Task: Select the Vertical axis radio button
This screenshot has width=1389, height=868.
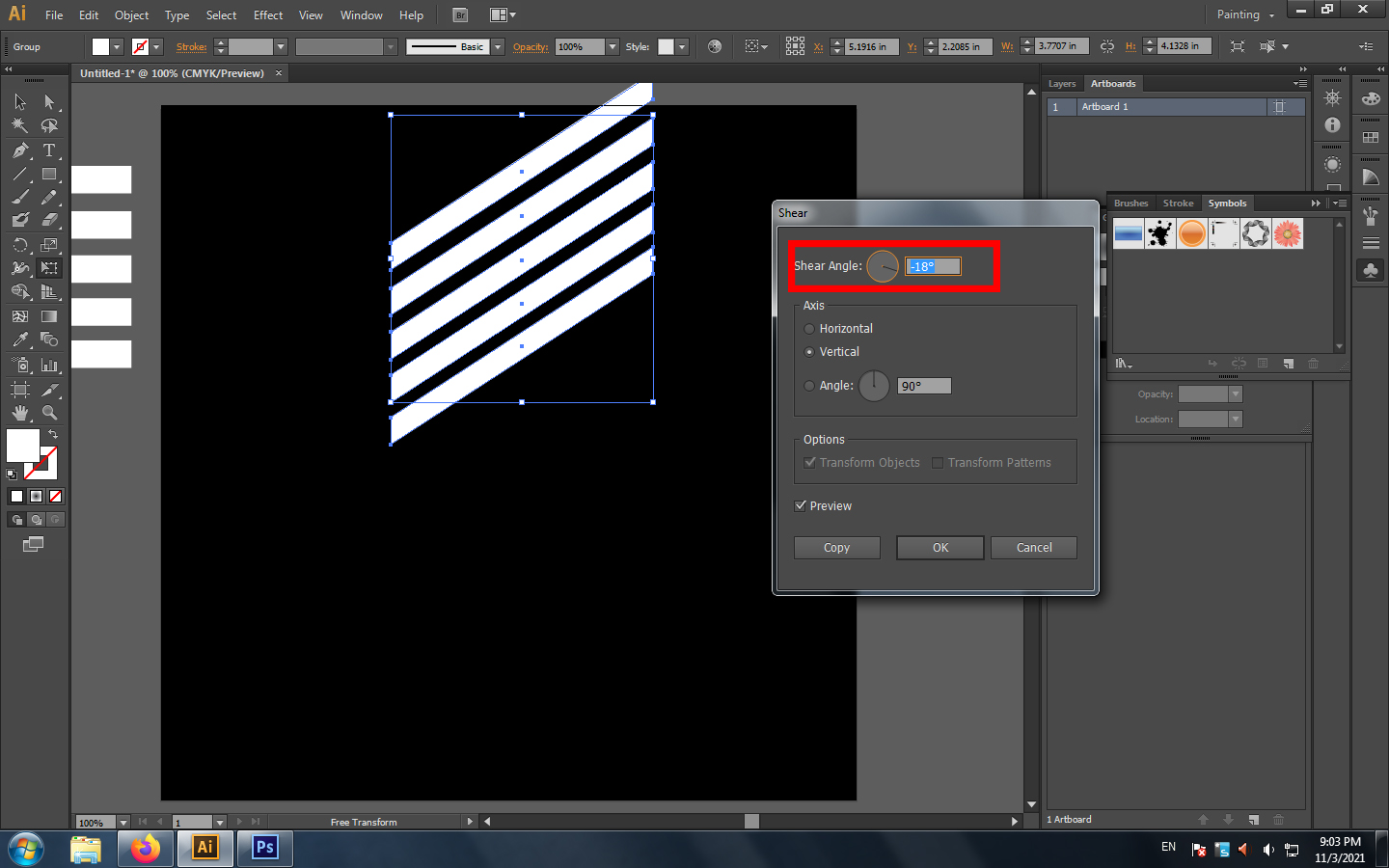Action: pyautogui.click(x=809, y=352)
